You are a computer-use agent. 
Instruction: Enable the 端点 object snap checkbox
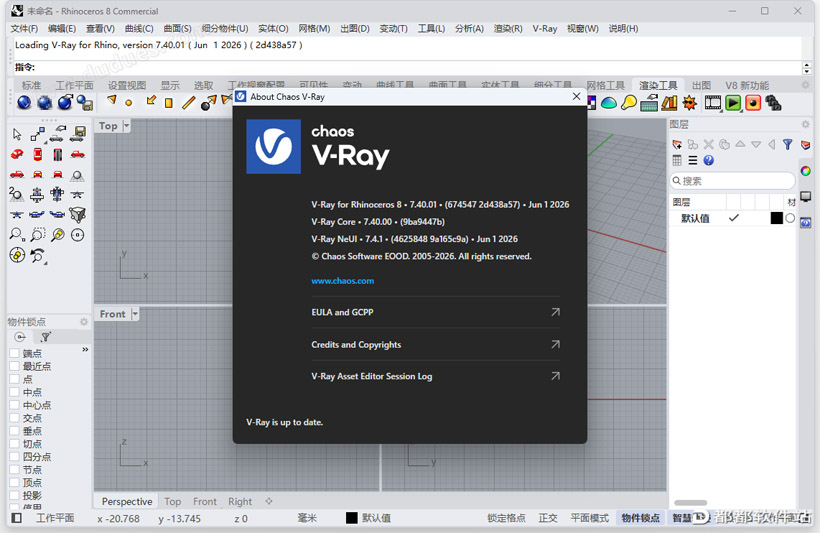[x=15, y=354]
